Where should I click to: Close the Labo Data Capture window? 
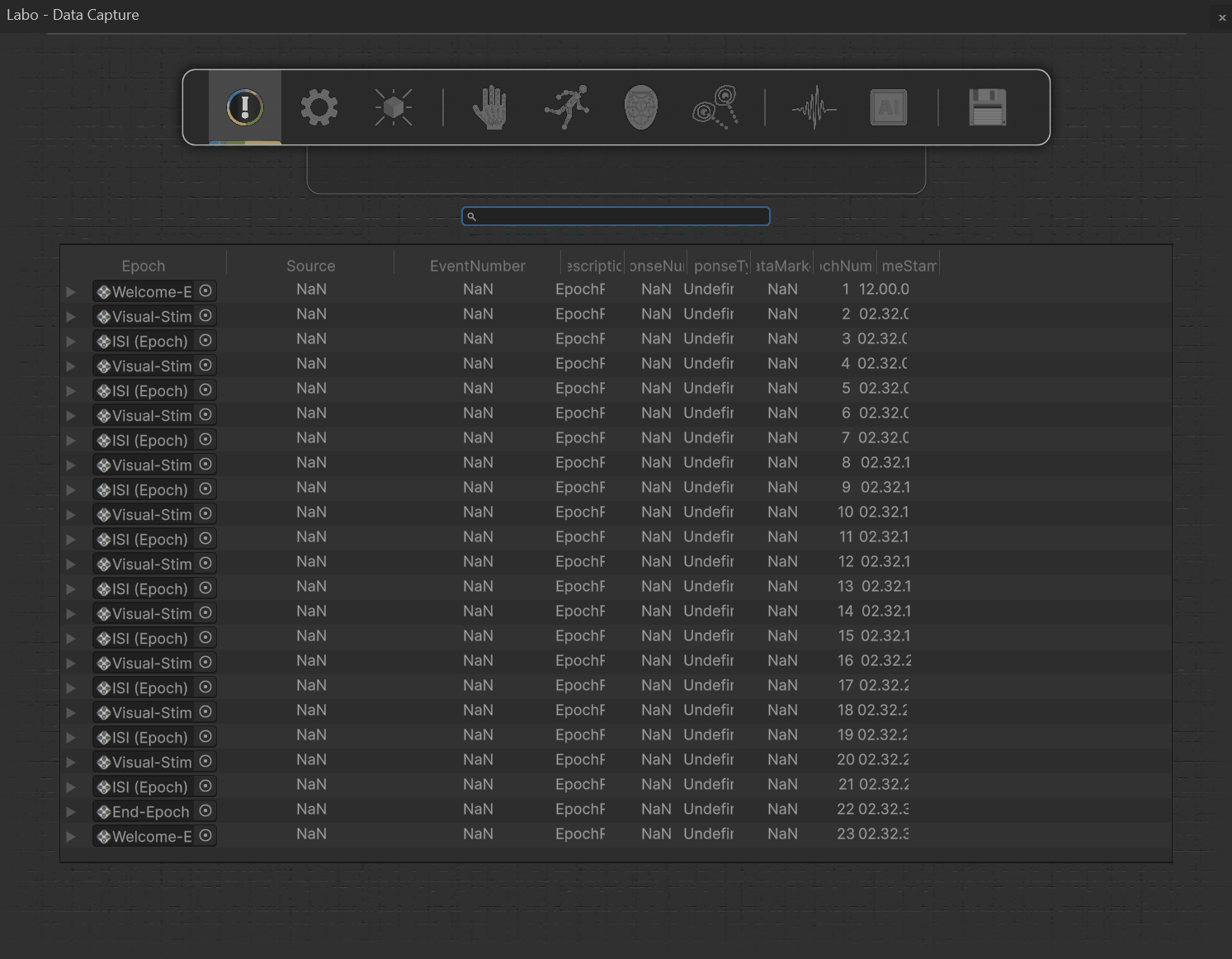pyautogui.click(x=1222, y=17)
